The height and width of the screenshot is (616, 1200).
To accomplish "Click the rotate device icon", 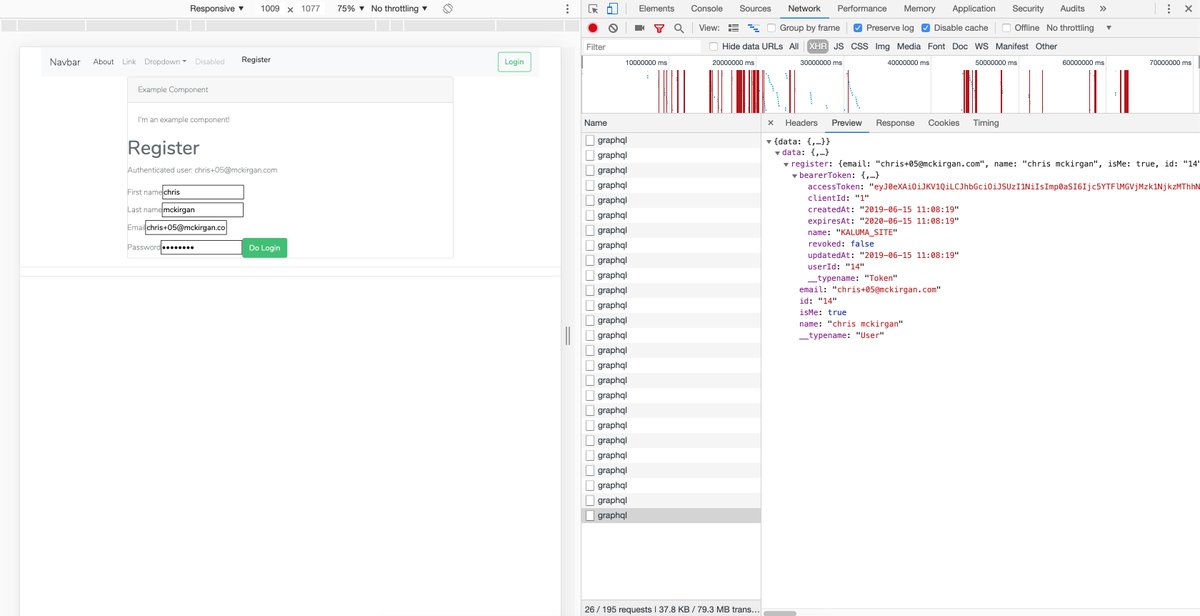I will tap(448, 8).
